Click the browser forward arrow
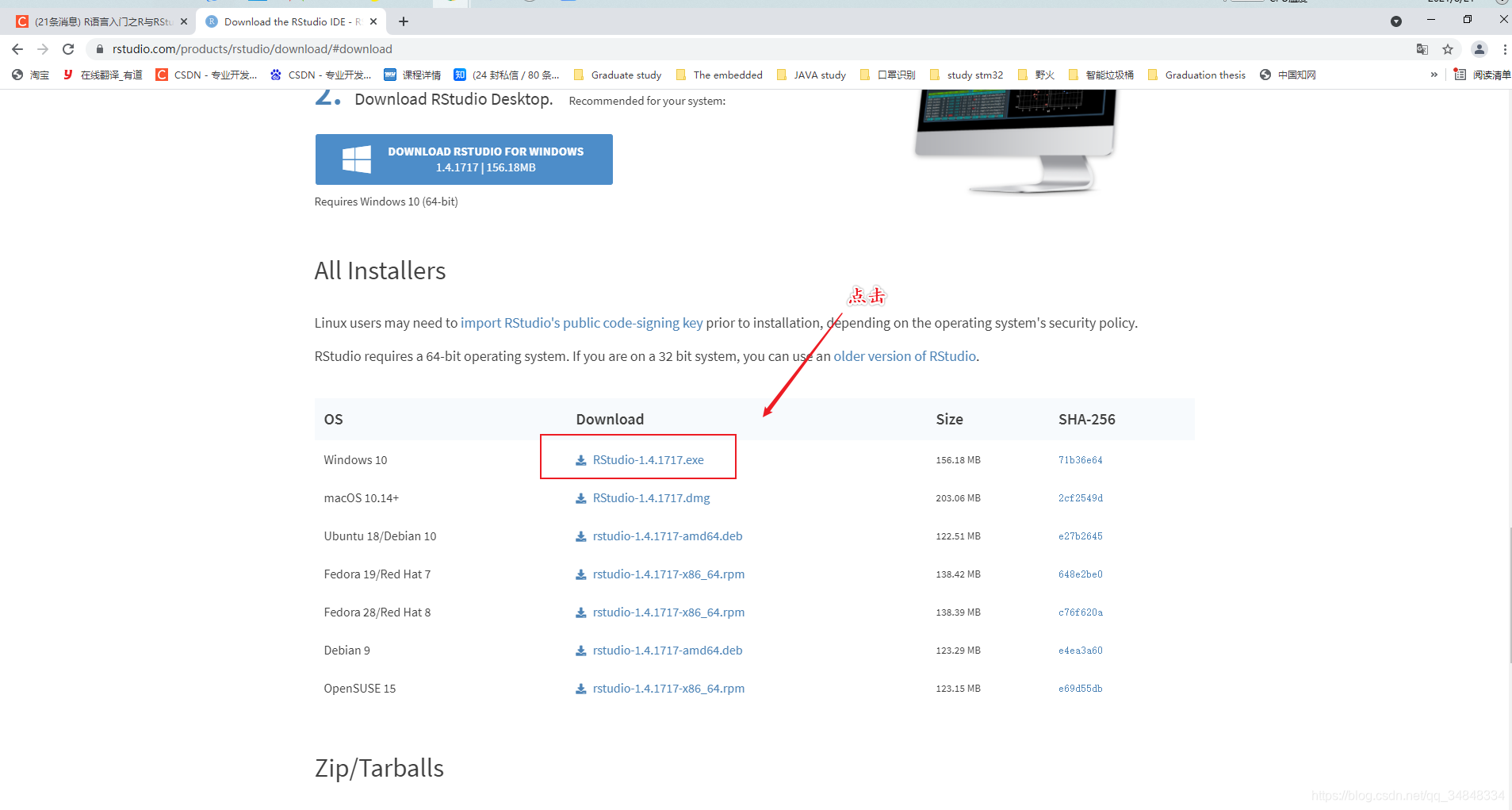This screenshot has width=1512, height=810. click(x=43, y=49)
